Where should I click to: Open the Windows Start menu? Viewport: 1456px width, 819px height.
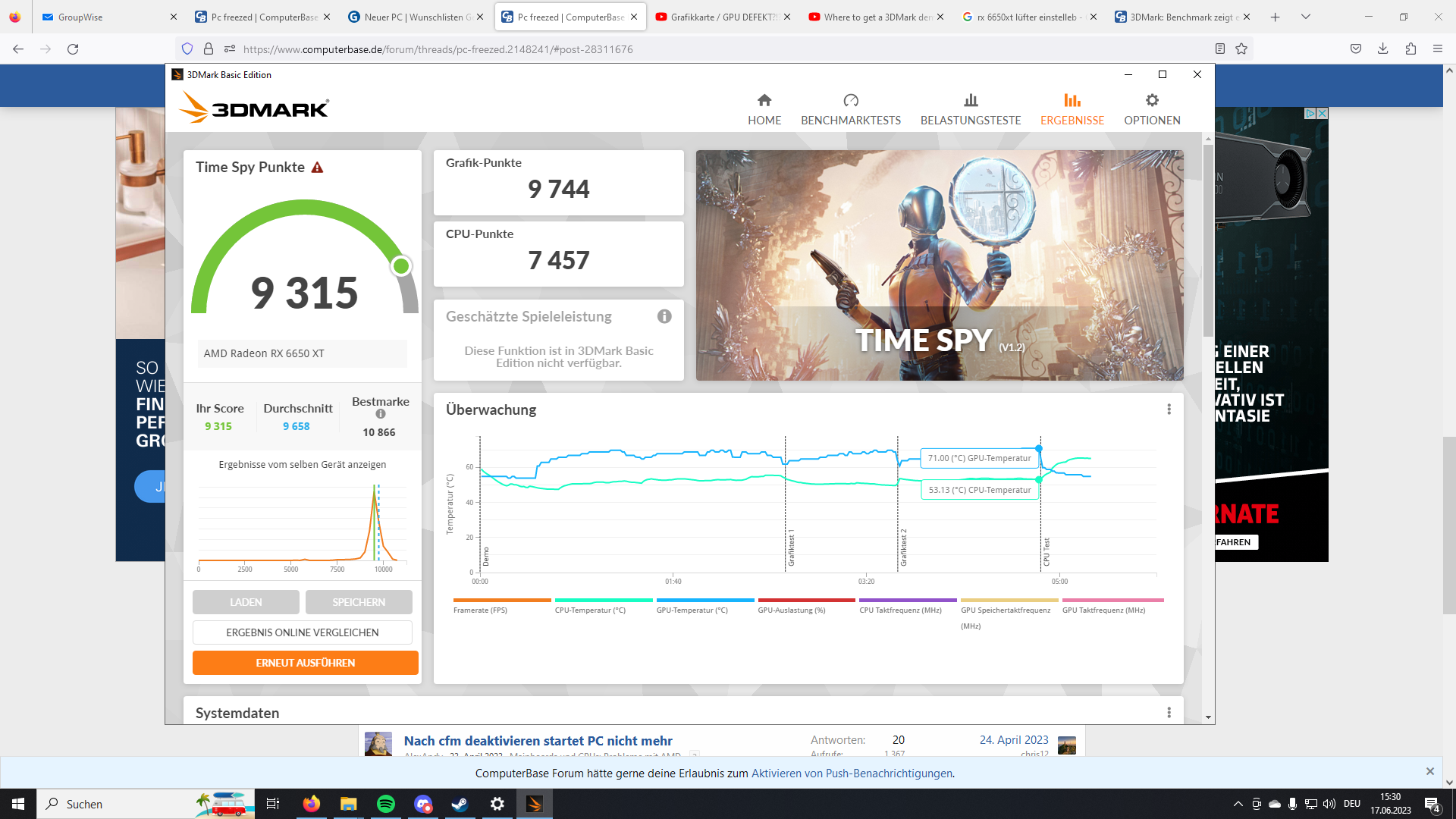pyautogui.click(x=18, y=804)
